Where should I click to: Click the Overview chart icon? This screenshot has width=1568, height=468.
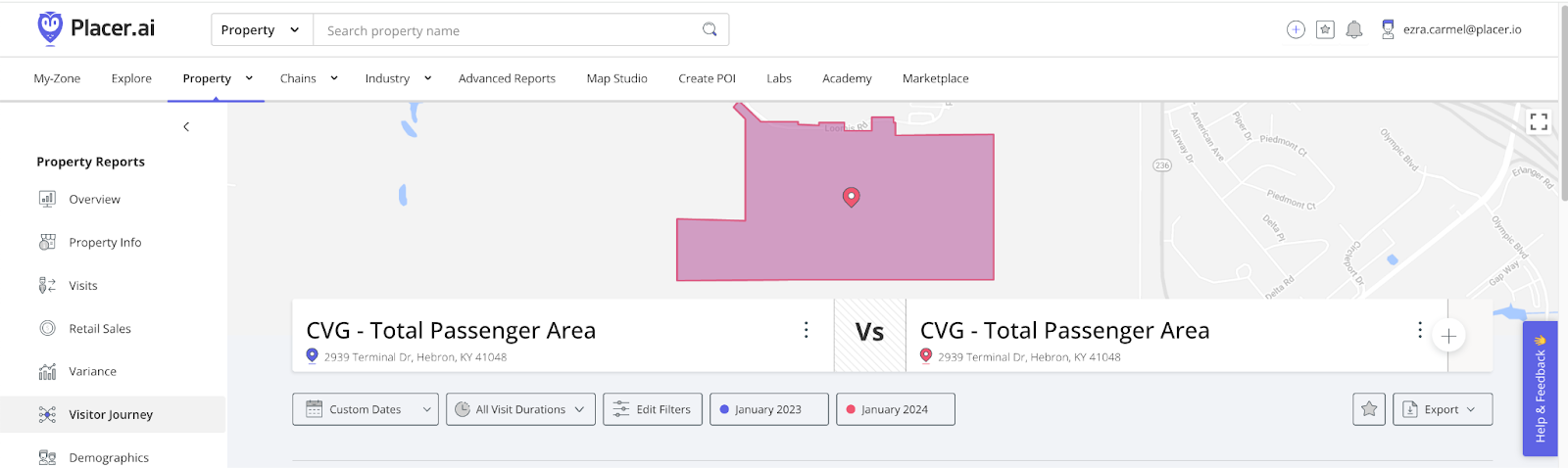(x=47, y=199)
